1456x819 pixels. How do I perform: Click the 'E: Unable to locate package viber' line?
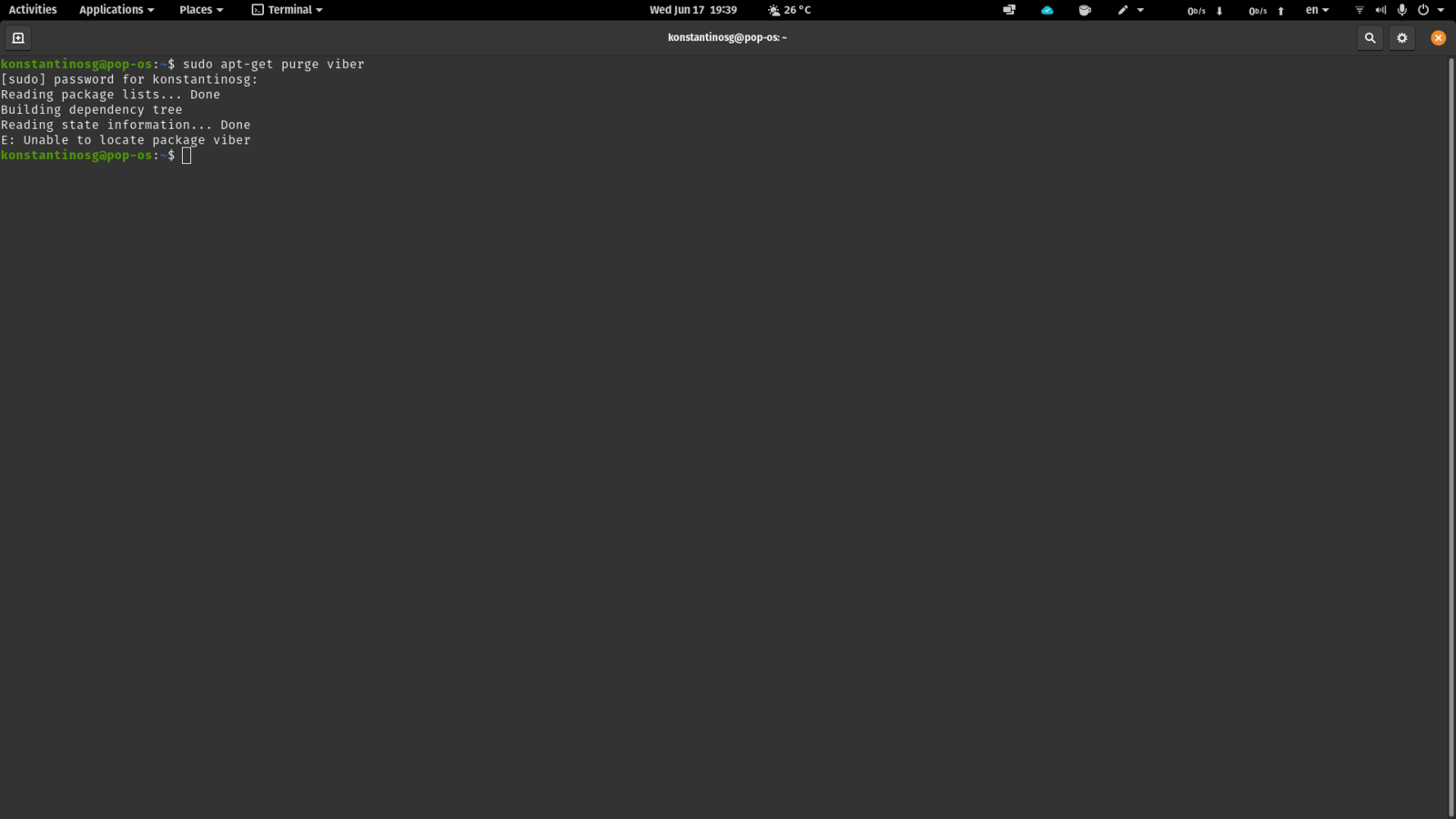pyautogui.click(x=126, y=140)
